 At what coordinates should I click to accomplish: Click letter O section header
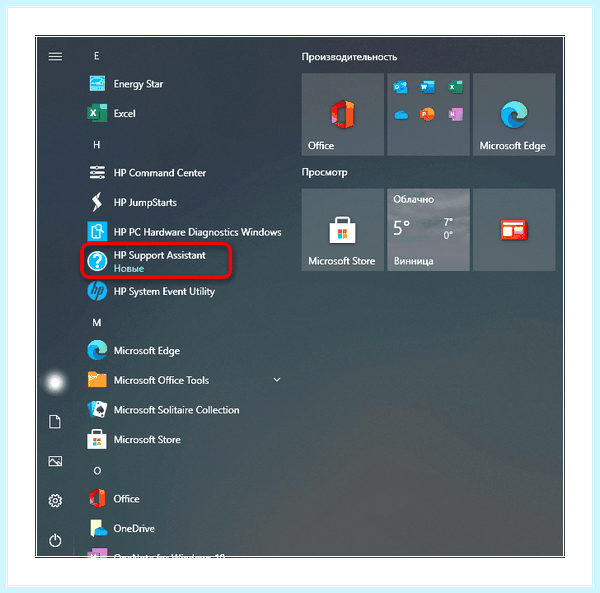(97, 471)
